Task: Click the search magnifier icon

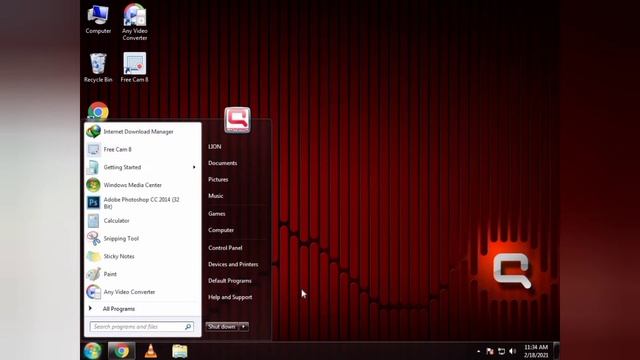Action: coord(188,327)
